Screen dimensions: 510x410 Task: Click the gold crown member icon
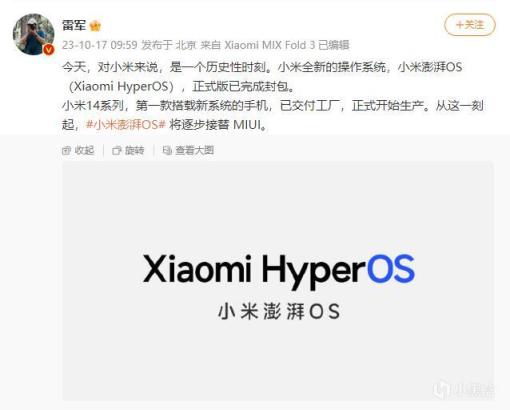point(95,26)
